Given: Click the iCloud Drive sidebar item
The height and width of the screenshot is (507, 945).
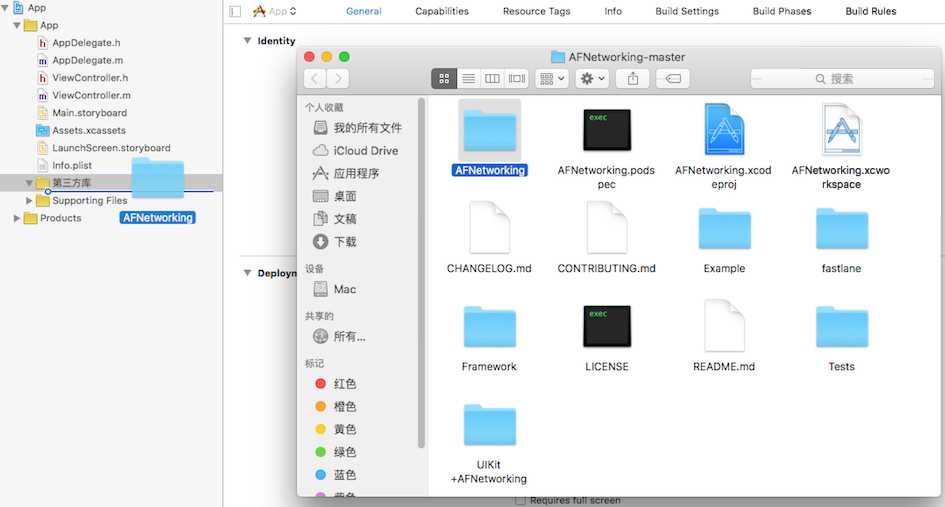Looking at the screenshot, I should (365, 150).
